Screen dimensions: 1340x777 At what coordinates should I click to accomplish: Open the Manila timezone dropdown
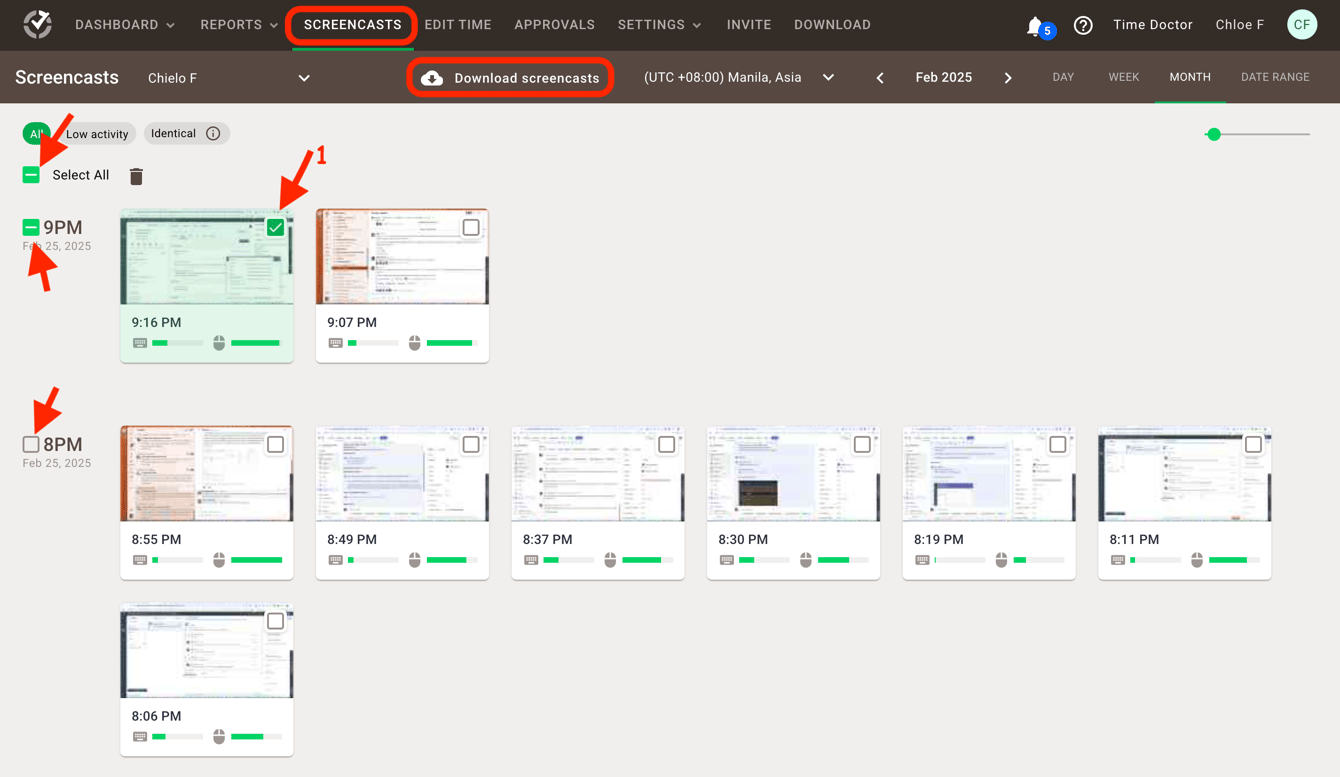click(827, 77)
